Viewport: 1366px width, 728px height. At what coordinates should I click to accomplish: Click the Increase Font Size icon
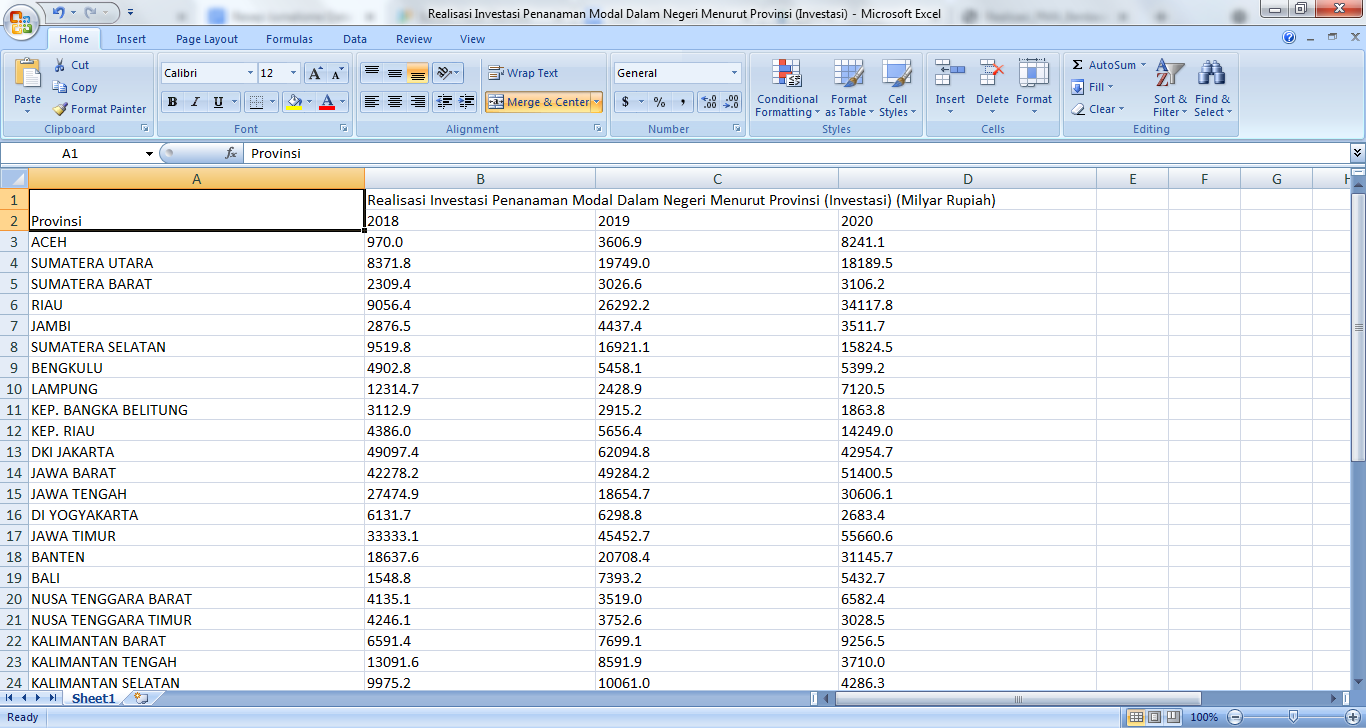tap(314, 73)
